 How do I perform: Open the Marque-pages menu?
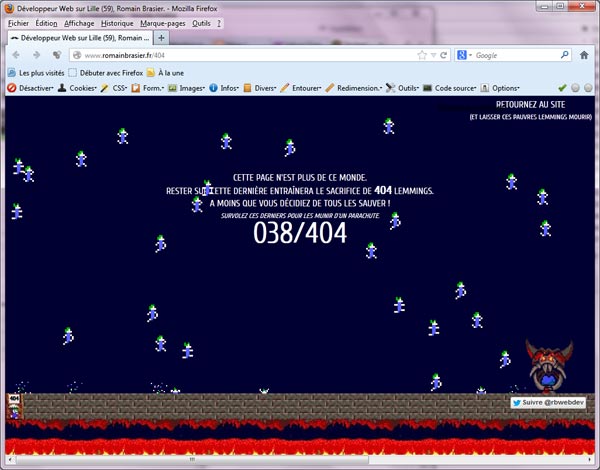tap(163, 23)
